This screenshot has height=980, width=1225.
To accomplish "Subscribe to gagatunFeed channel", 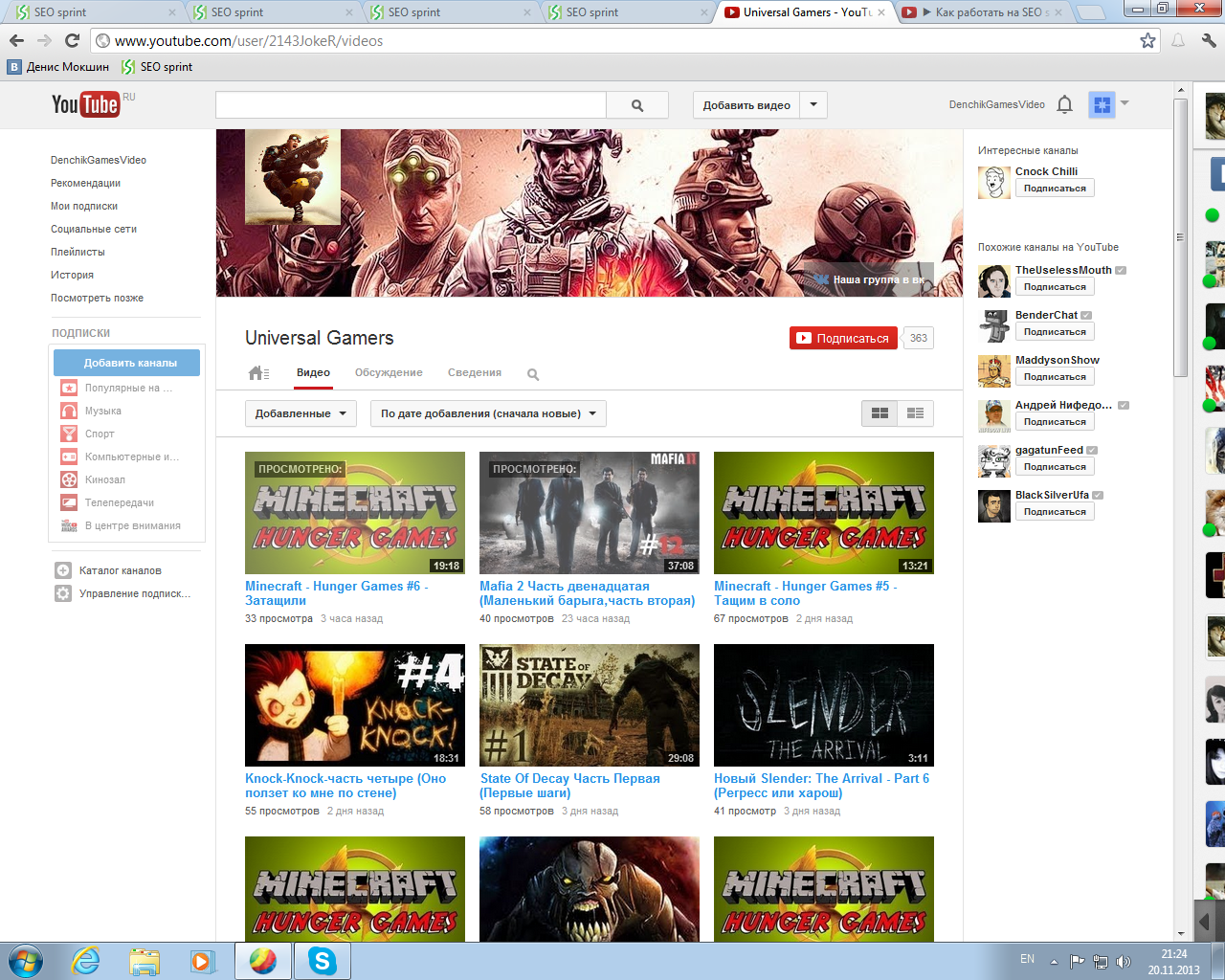I will [x=1055, y=467].
